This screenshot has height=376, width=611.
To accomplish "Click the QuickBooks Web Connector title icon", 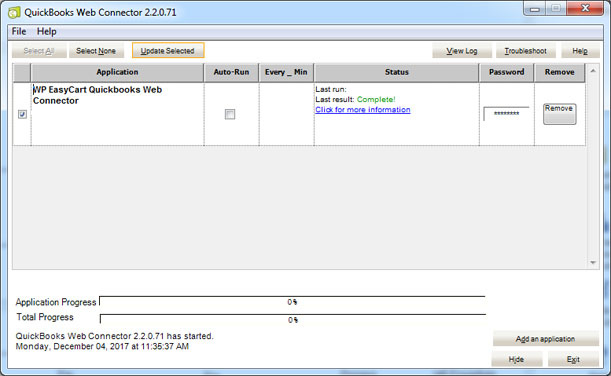I will (14, 12).
